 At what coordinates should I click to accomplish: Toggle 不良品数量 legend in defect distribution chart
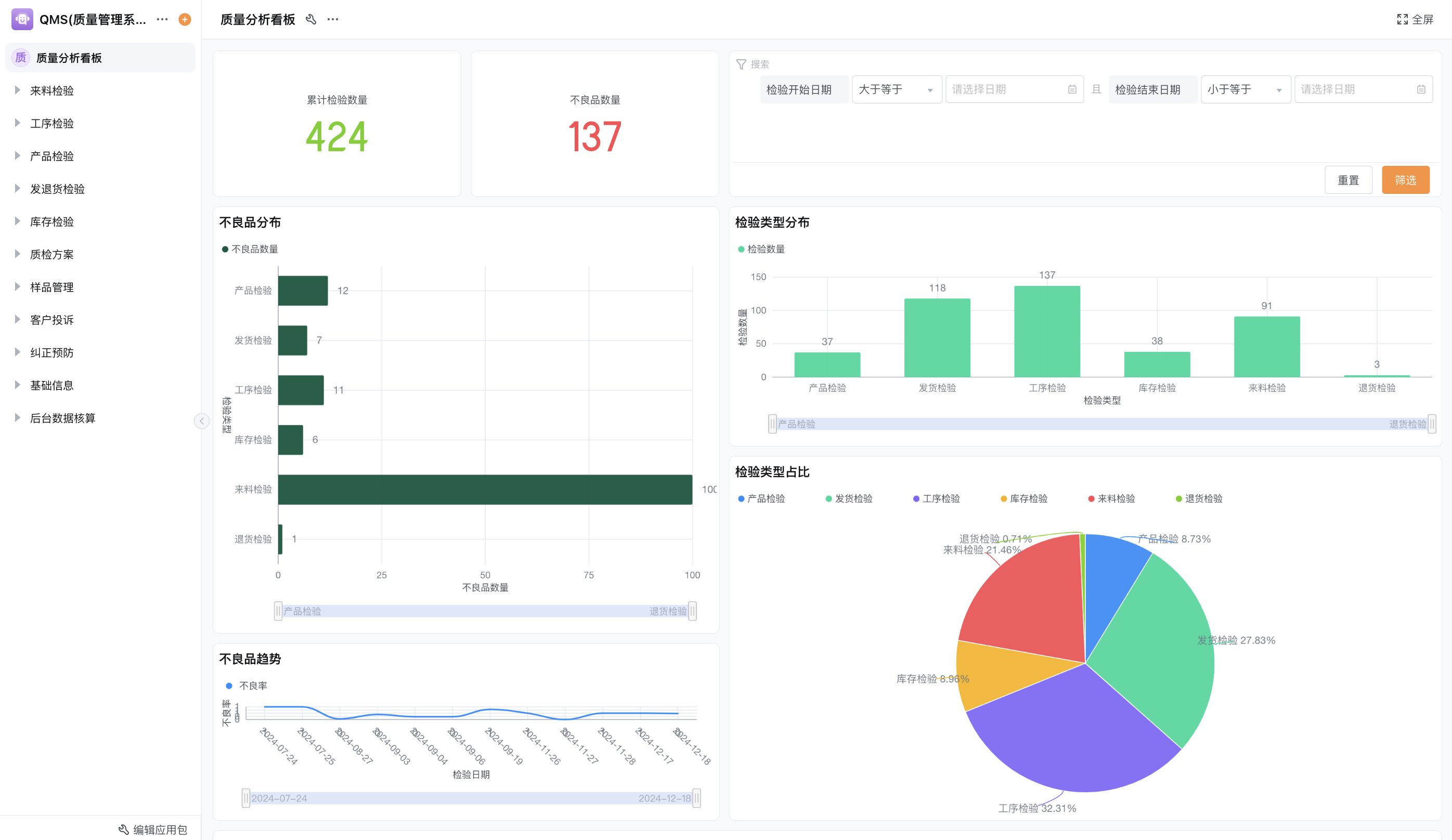tap(250, 250)
